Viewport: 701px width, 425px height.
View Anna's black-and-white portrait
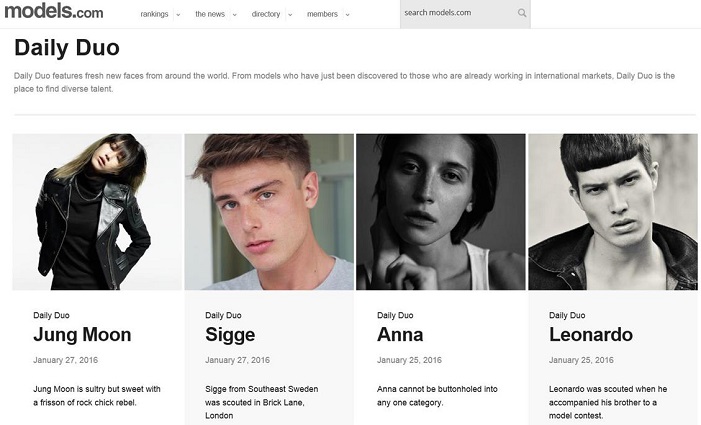point(440,212)
